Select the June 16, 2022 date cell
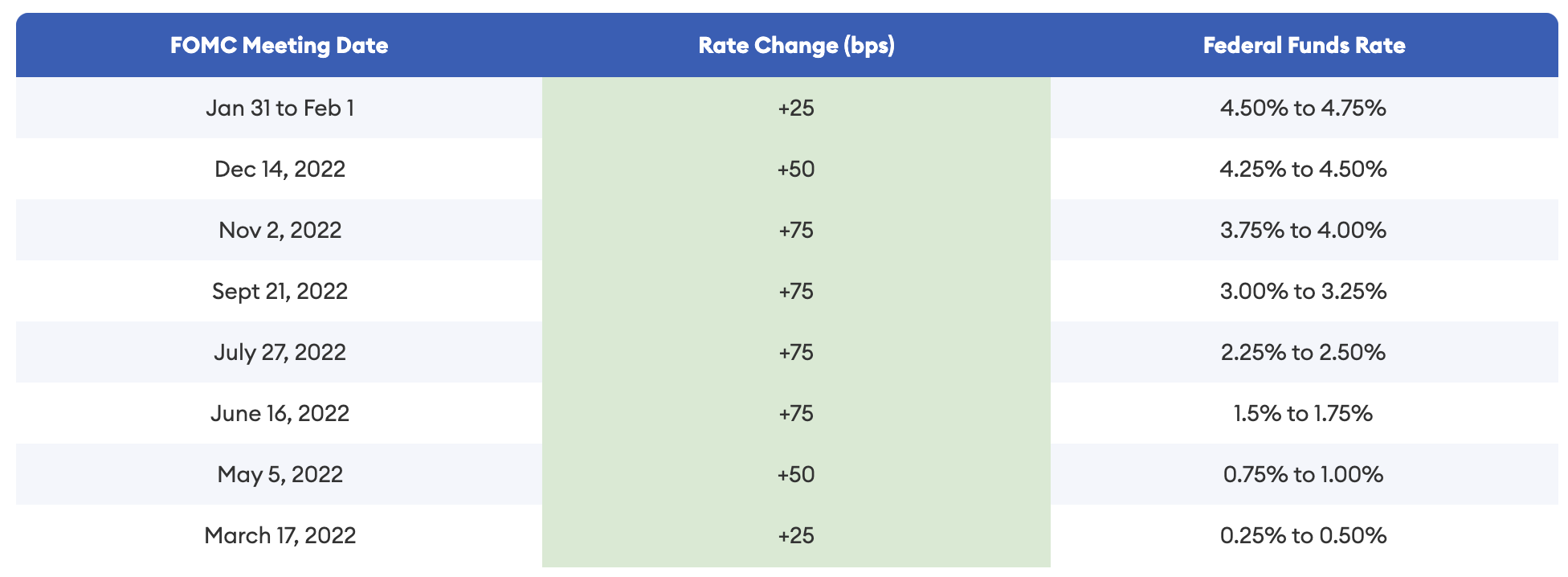This screenshot has height=577, width=1568. pos(280,413)
